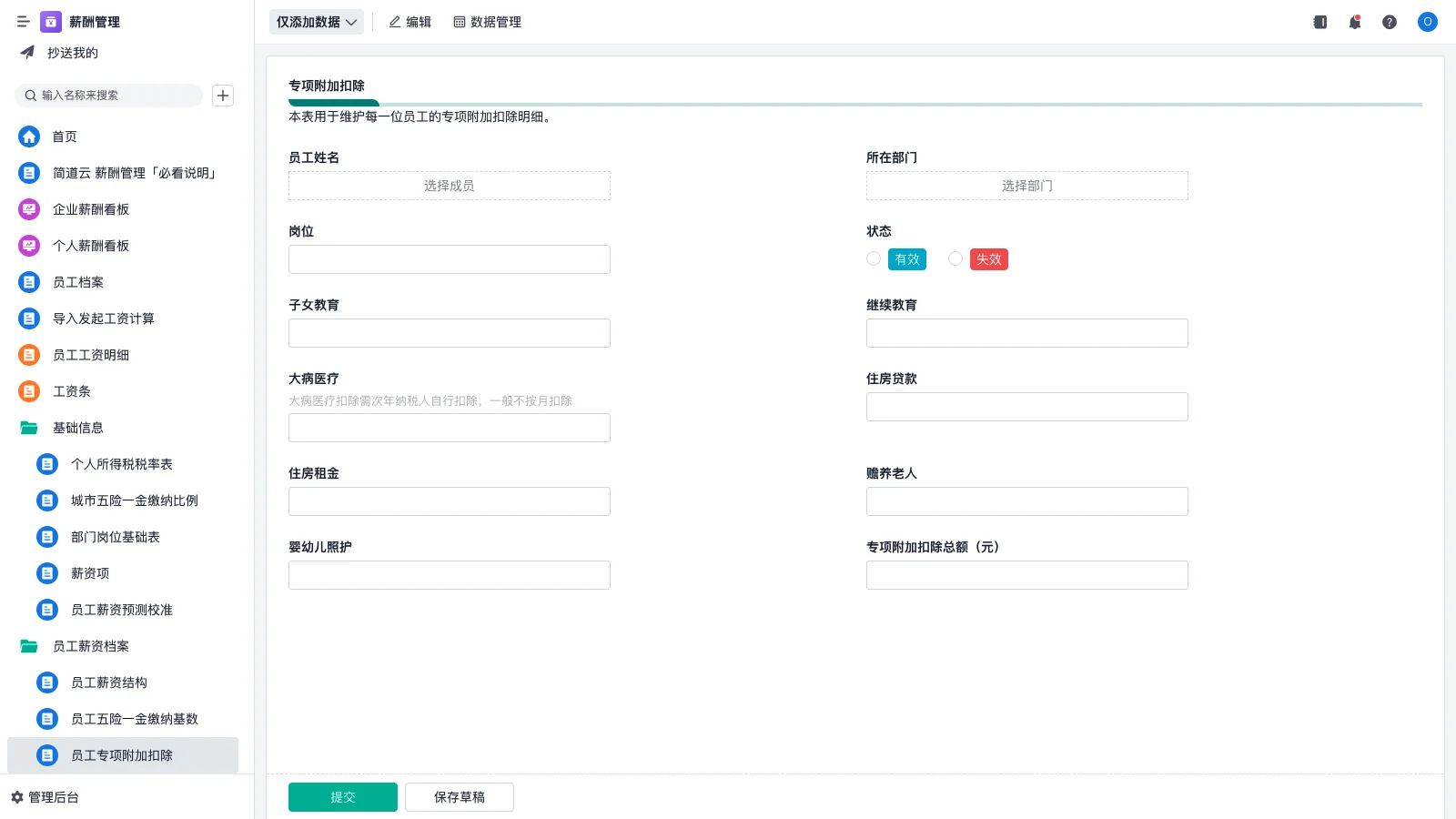Viewport: 1456px width, 819px height.
Task: Click the 选择成员 field under 员工姓名
Action: [x=449, y=185]
